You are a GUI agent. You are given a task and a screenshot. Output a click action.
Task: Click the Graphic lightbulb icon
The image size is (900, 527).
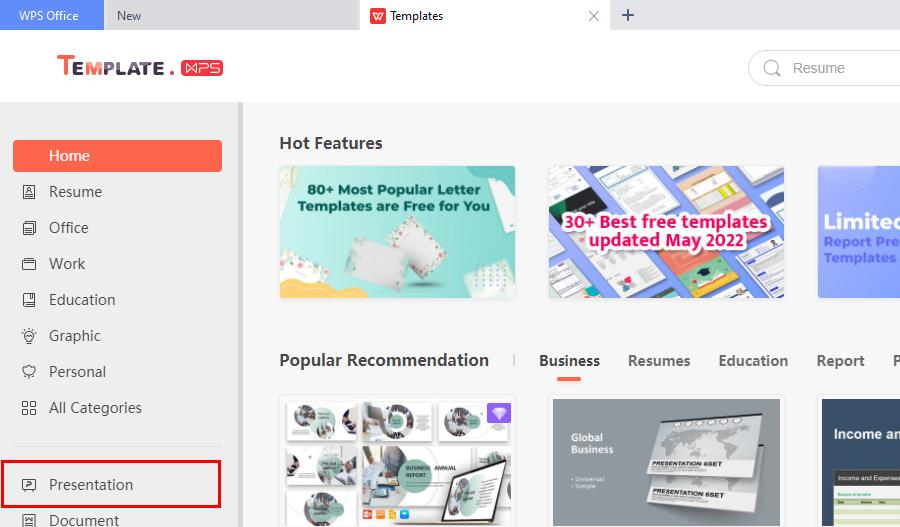pyautogui.click(x=29, y=336)
